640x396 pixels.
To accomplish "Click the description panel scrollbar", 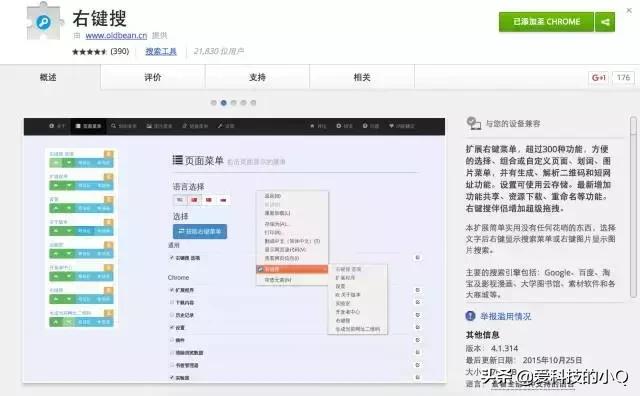I will point(633,206).
